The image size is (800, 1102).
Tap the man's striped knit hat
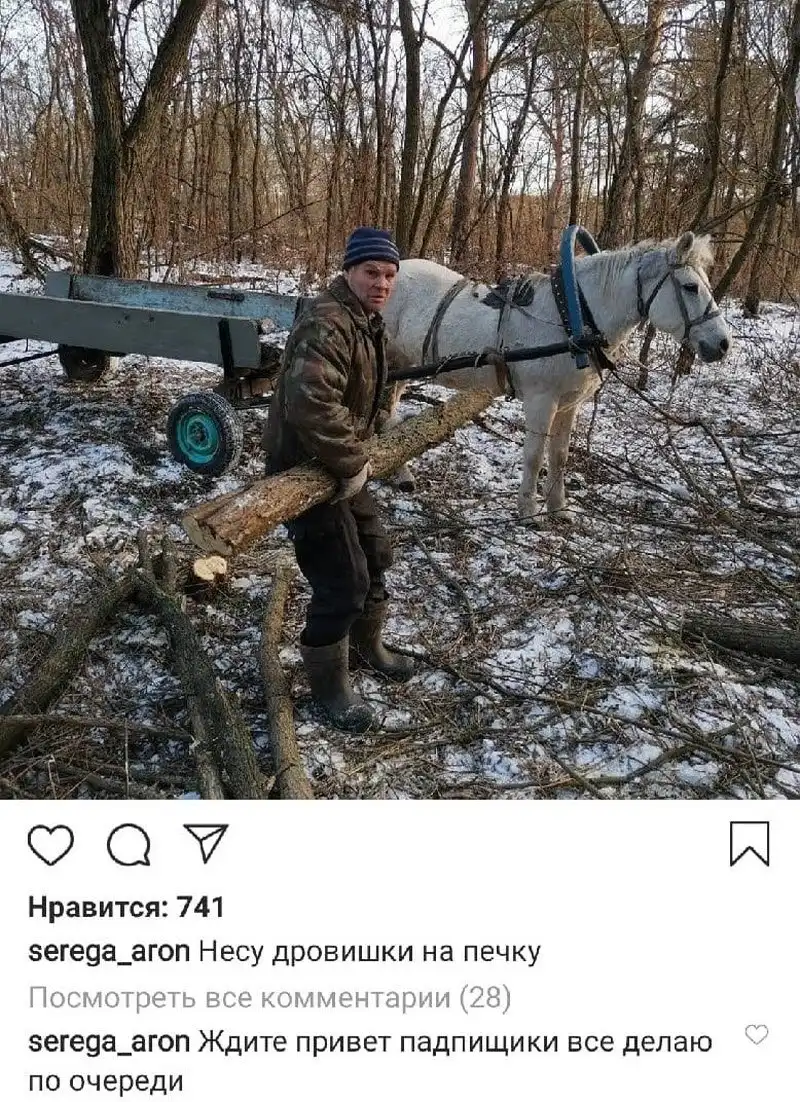click(x=370, y=247)
